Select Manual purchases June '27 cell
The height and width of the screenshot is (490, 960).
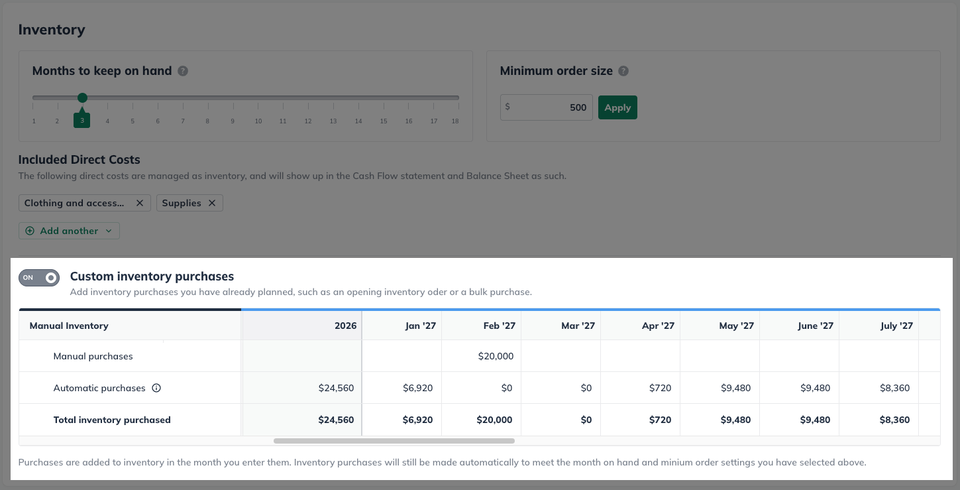tap(800, 356)
